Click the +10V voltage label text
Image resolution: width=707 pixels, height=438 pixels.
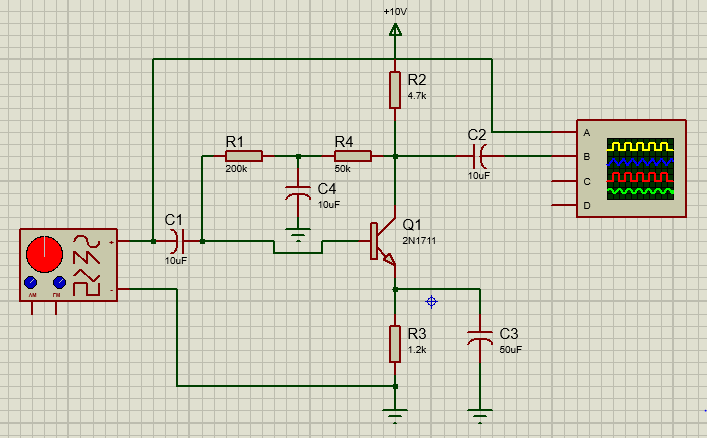395,12
